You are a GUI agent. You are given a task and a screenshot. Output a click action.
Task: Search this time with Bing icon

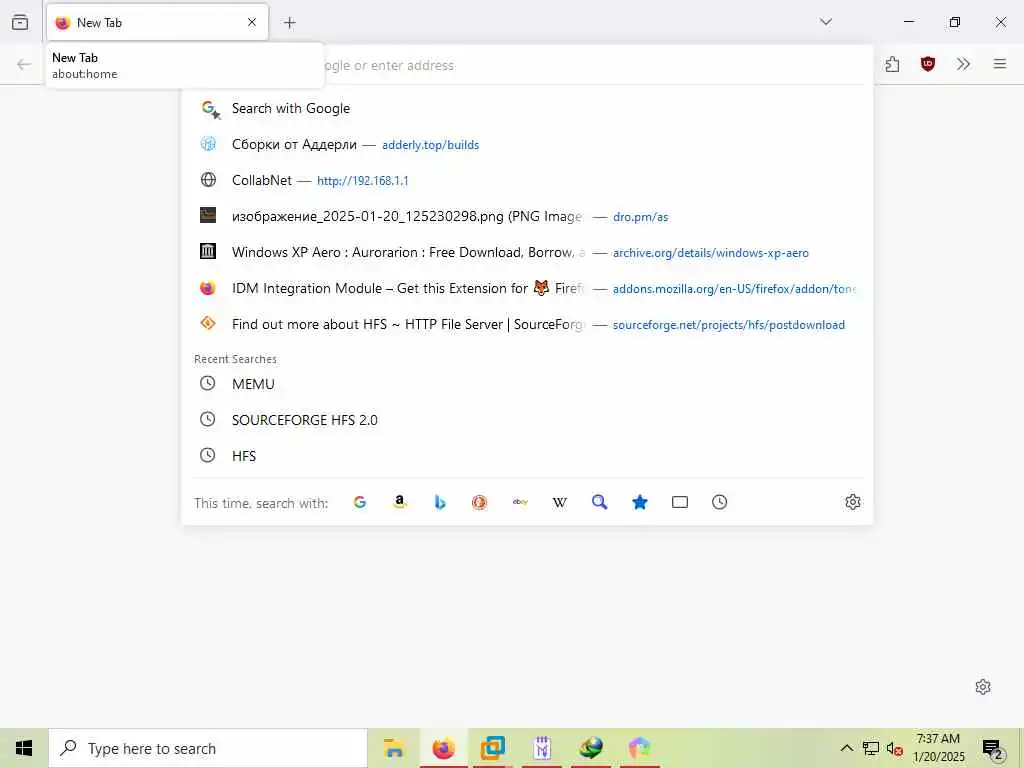click(x=440, y=502)
